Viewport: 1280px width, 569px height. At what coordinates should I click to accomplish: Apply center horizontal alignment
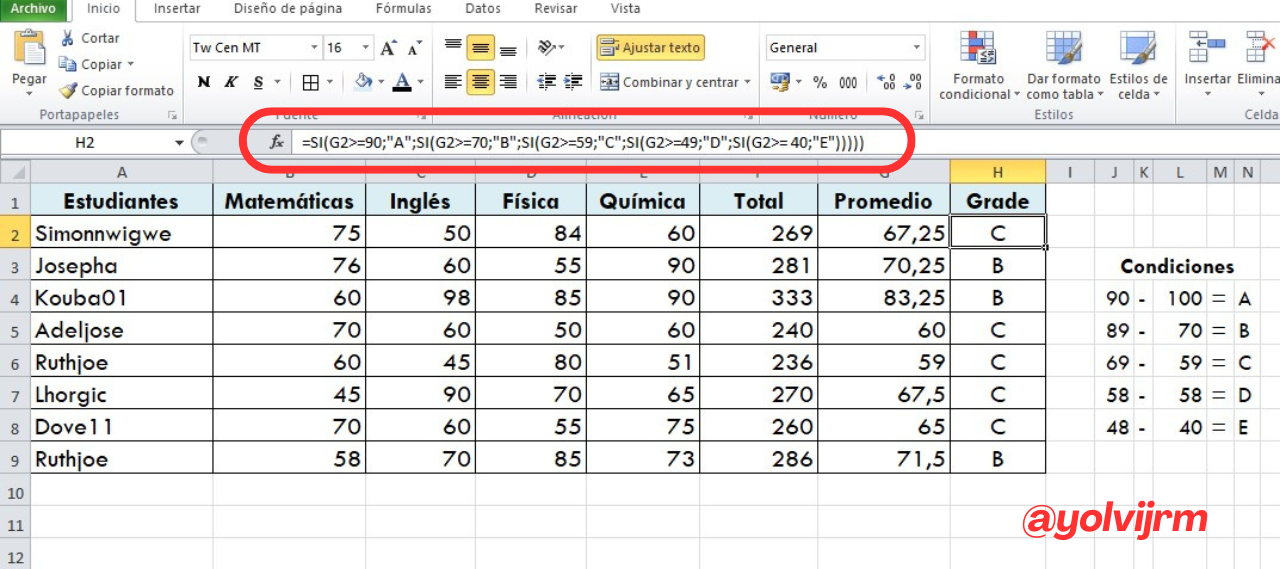click(x=481, y=82)
